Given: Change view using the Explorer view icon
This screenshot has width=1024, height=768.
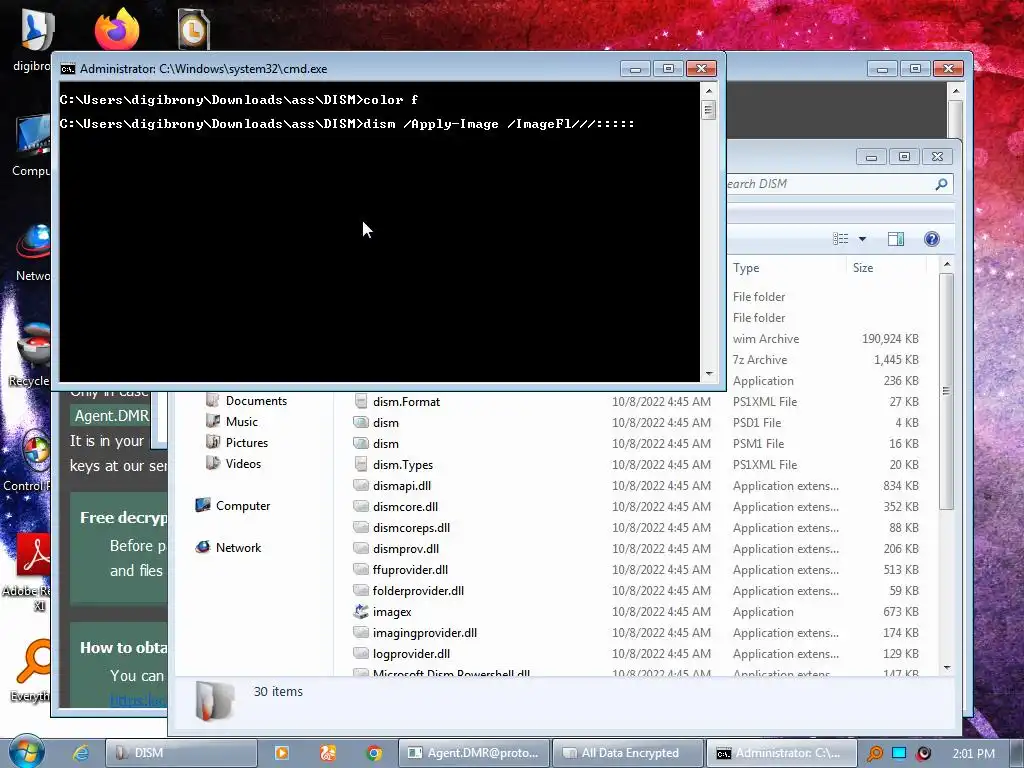Looking at the screenshot, I should 840,239.
